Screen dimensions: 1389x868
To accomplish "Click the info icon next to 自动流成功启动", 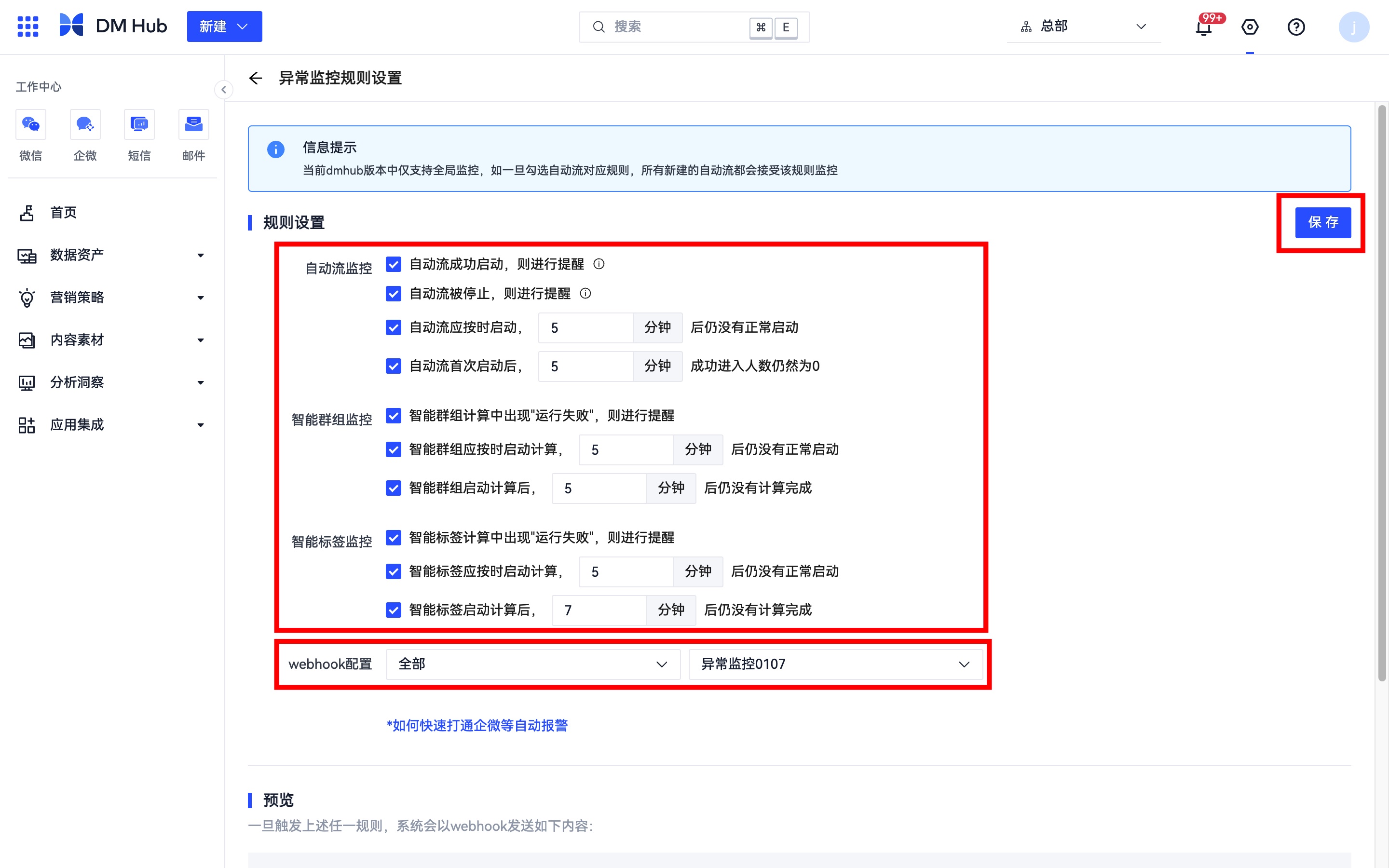I will [599, 264].
